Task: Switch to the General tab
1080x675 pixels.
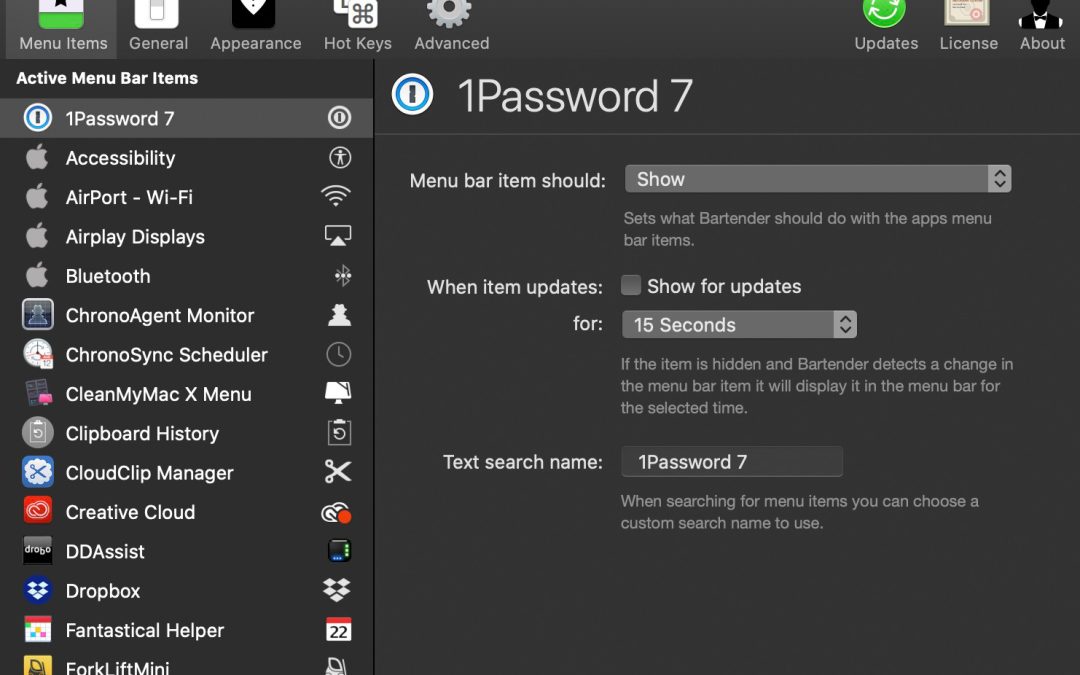Action: tap(158, 26)
